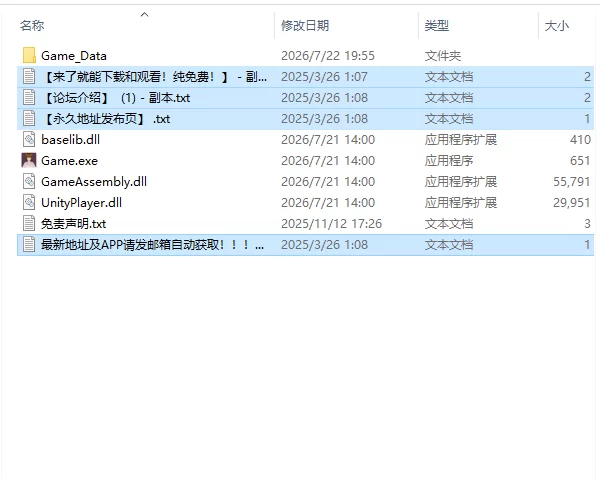The height and width of the screenshot is (479, 600).
Task: Click the 【来了就能下载和观看 file icon
Action: pos(29,77)
